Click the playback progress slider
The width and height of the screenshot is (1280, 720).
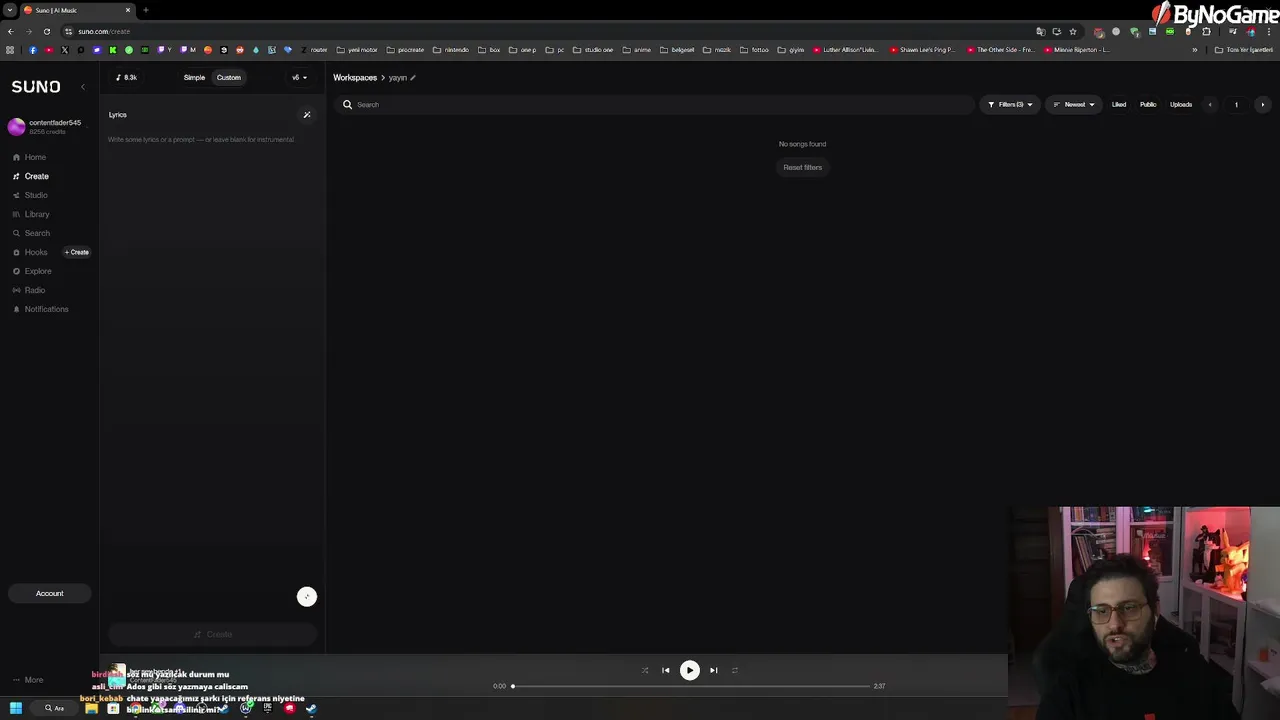point(690,686)
